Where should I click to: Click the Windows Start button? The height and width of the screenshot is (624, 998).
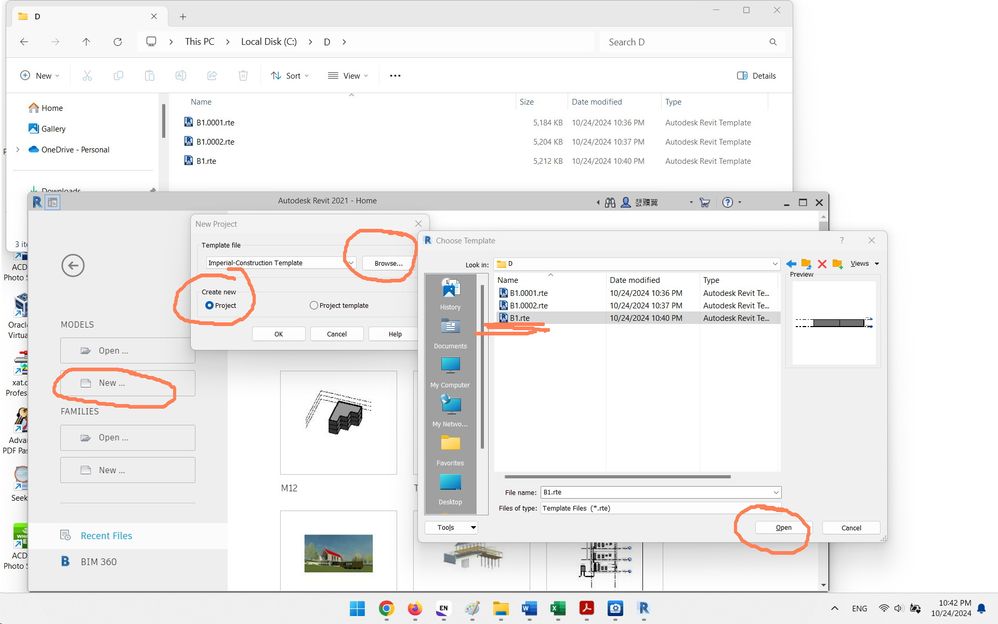[357, 609]
